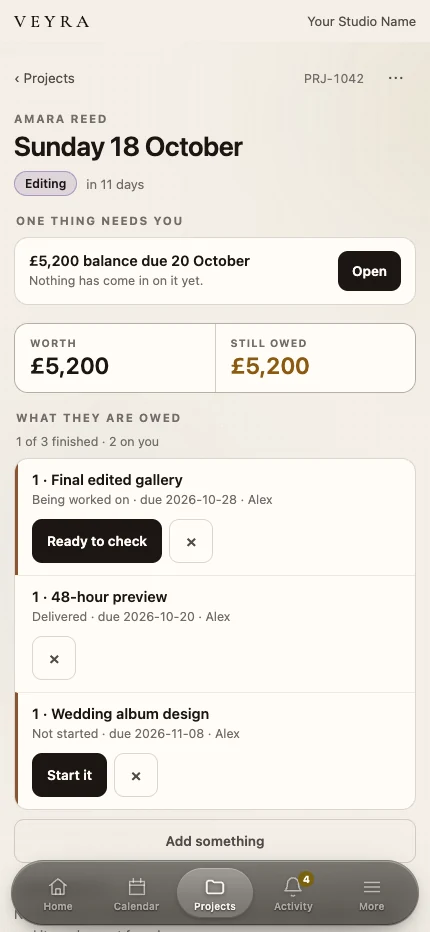430x932 pixels.
Task: Open the three-dot project options menu
Action: 396,78
